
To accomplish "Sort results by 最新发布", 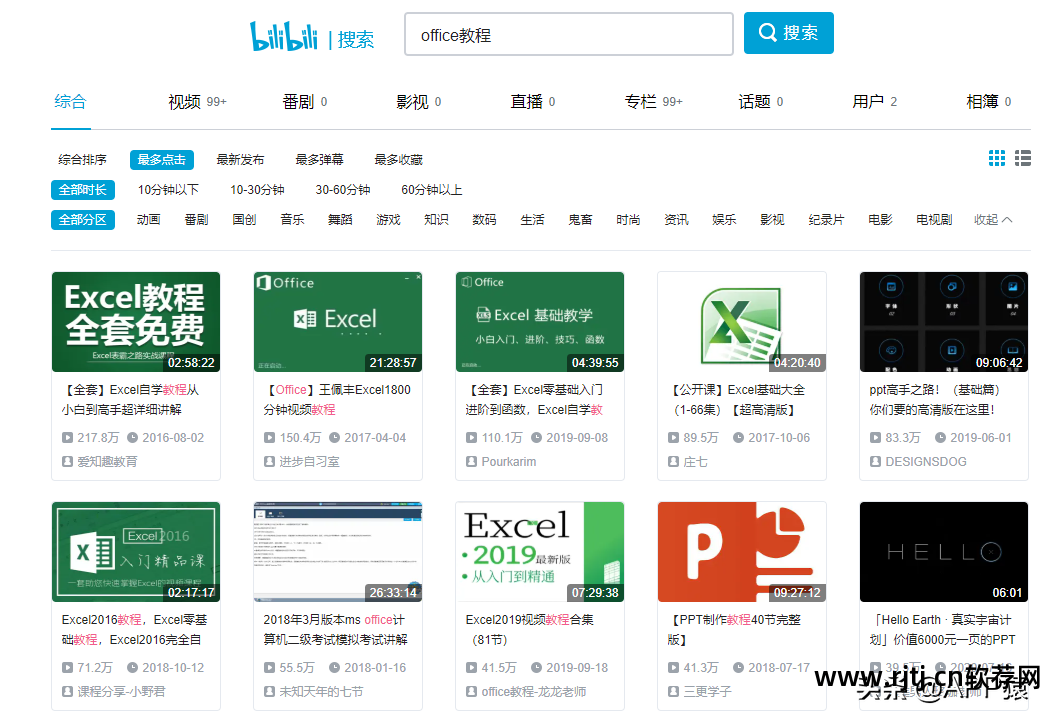I will click(x=240, y=159).
